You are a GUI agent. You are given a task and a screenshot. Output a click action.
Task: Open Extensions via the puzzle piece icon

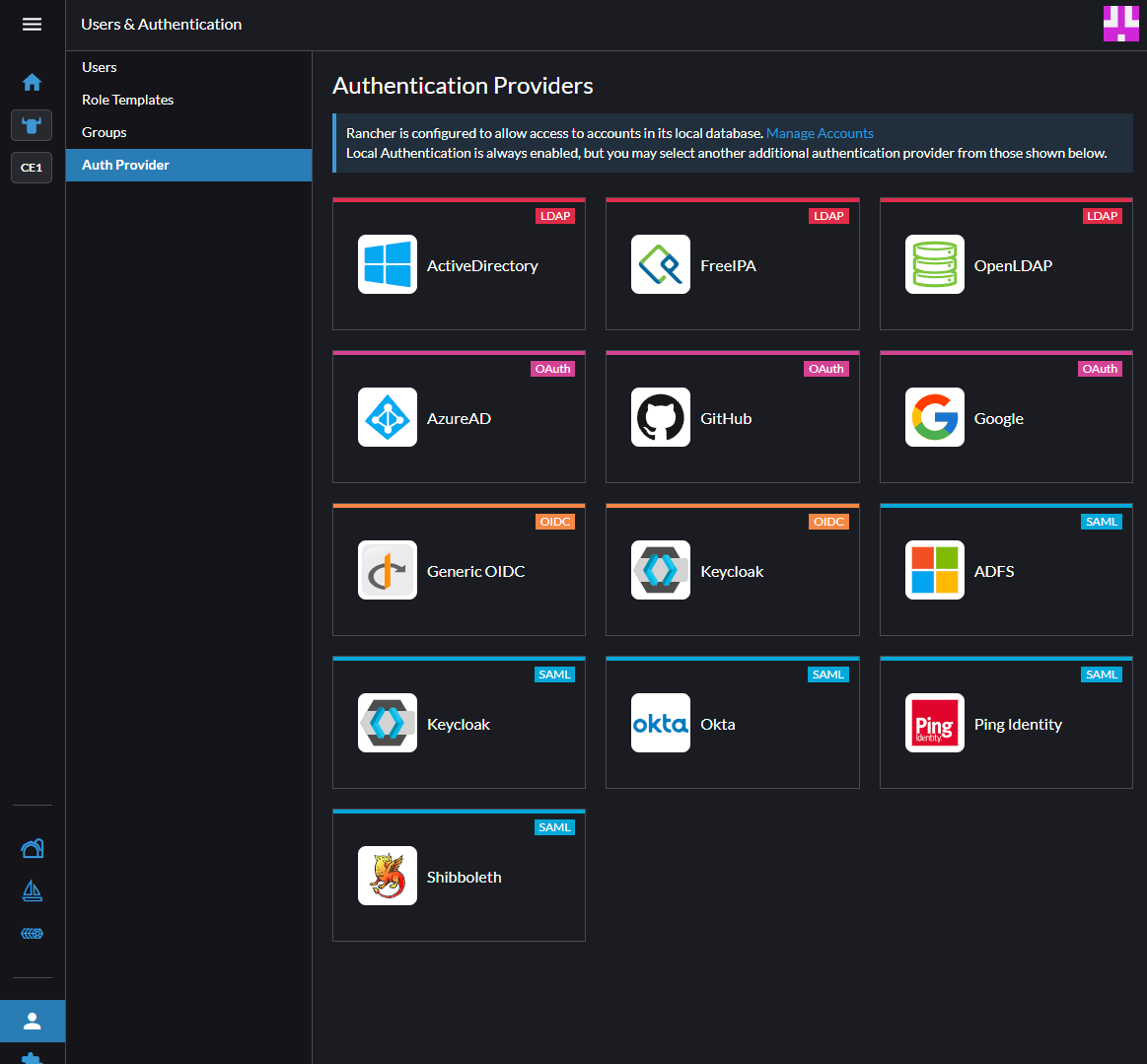tap(32, 1058)
